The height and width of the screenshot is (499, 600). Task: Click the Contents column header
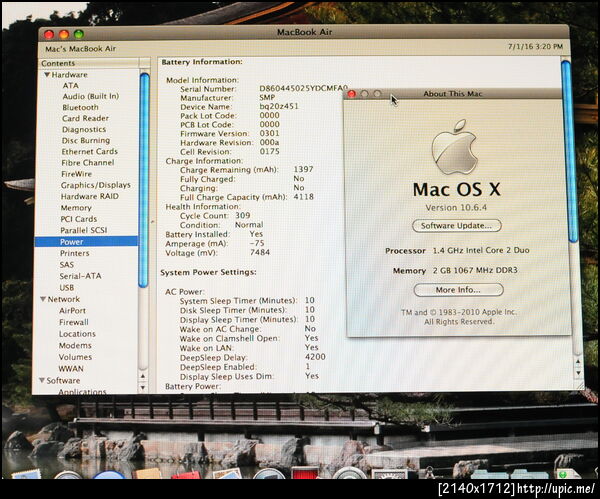89,63
